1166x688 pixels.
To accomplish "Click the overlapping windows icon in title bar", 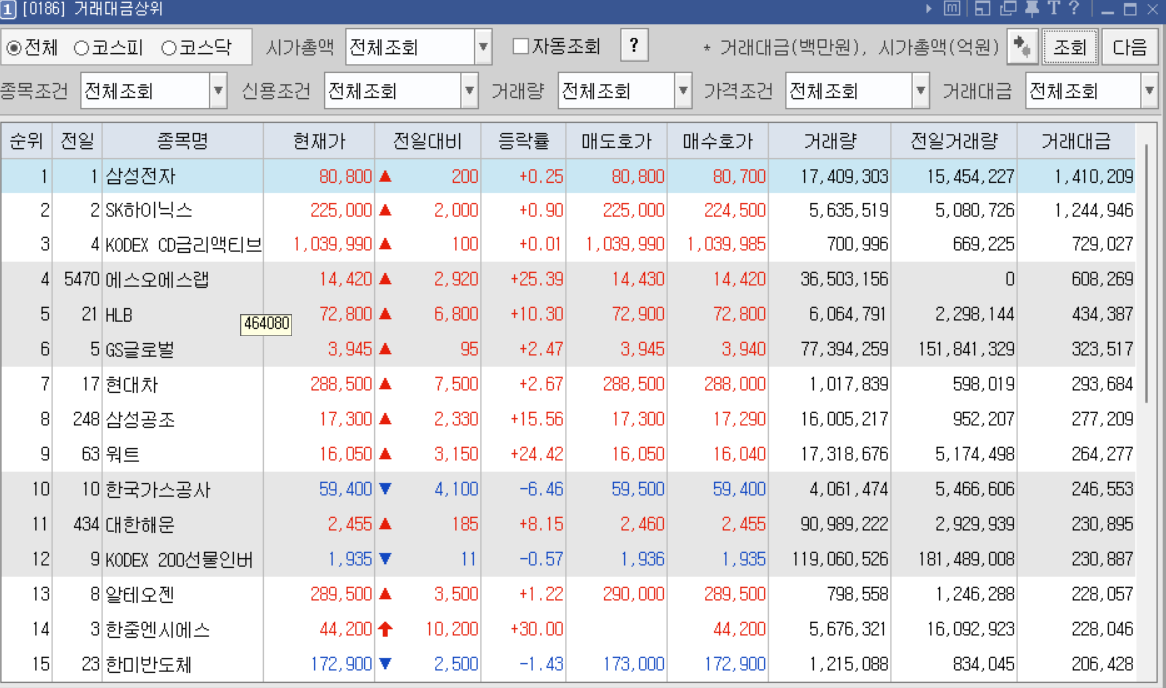I will [x=1008, y=9].
